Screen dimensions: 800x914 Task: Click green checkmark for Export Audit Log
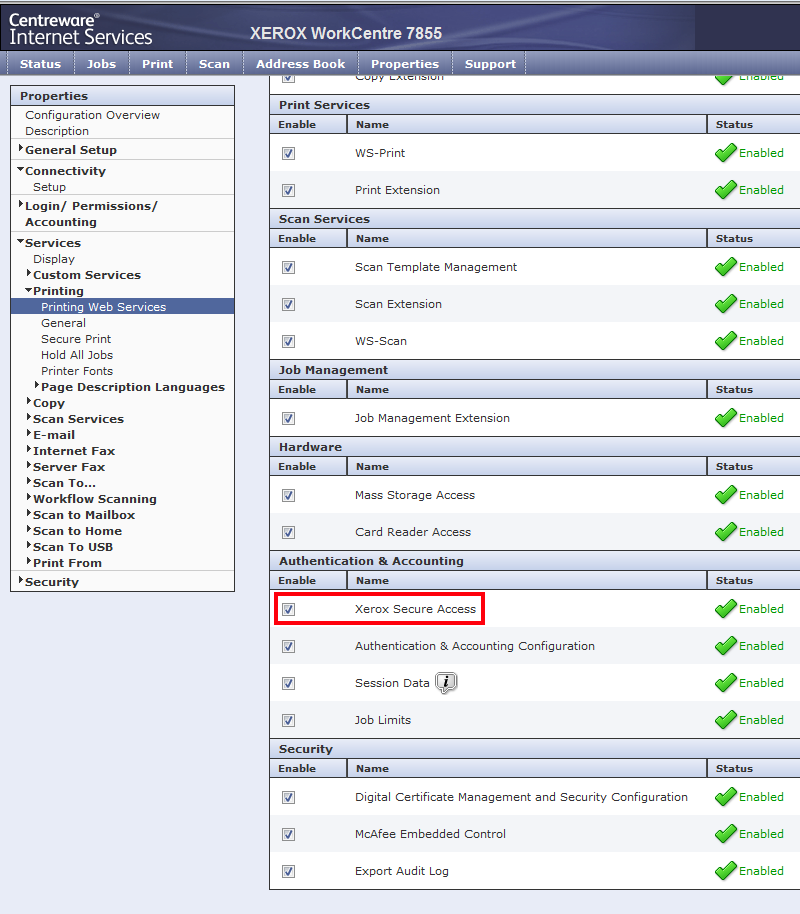(725, 871)
